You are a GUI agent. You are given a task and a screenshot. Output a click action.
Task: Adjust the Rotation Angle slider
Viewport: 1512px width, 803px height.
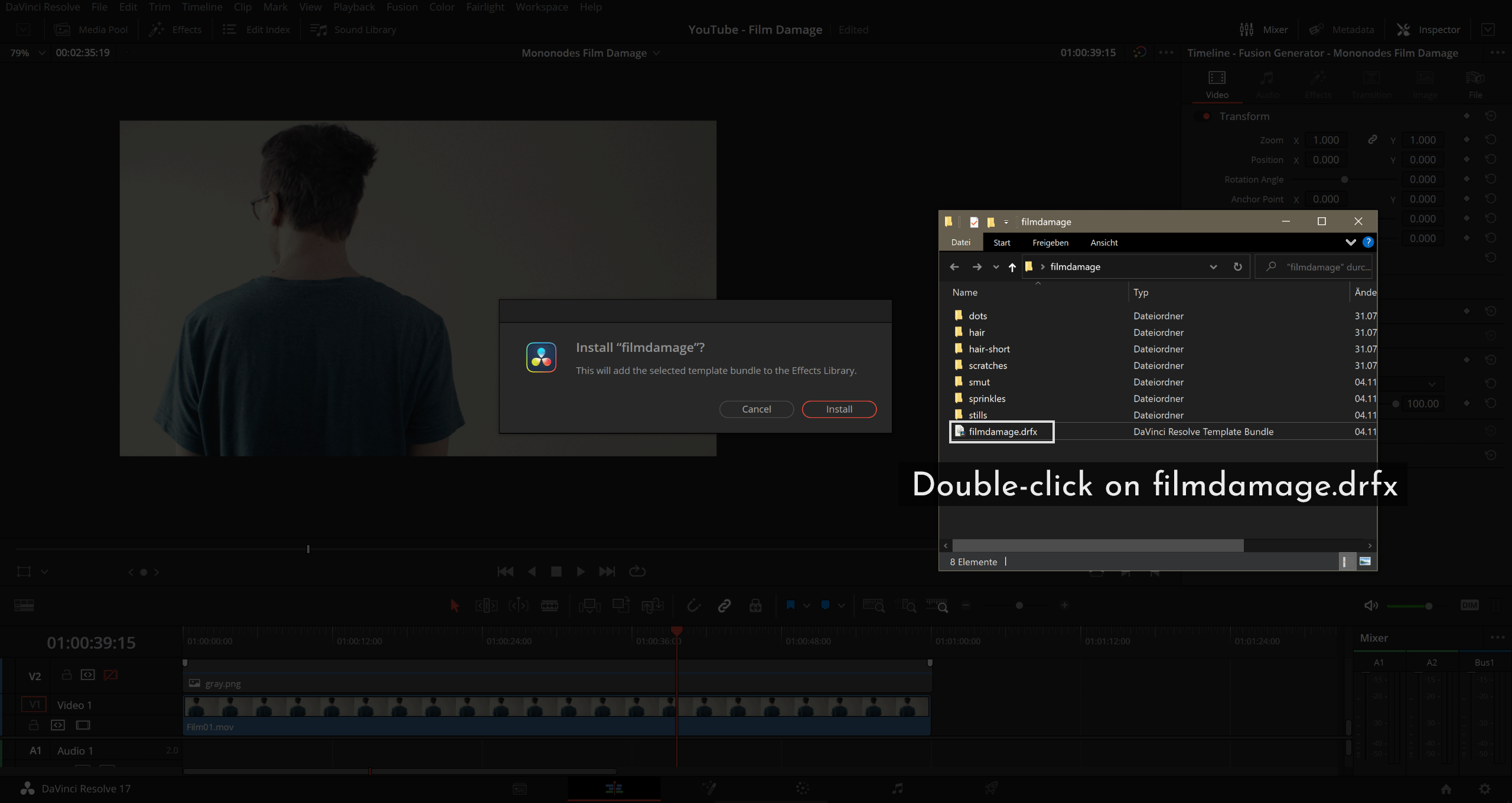[x=1344, y=179]
